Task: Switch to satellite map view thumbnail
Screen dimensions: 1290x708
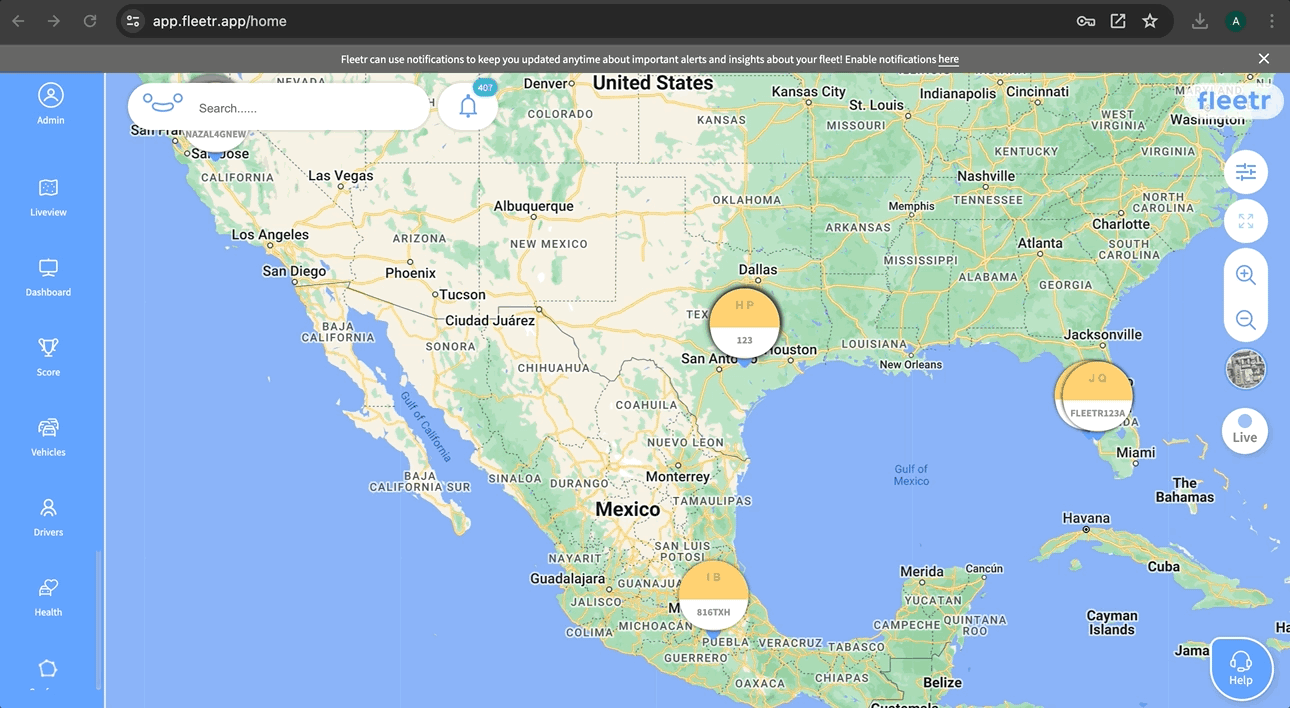Action: click(x=1246, y=369)
